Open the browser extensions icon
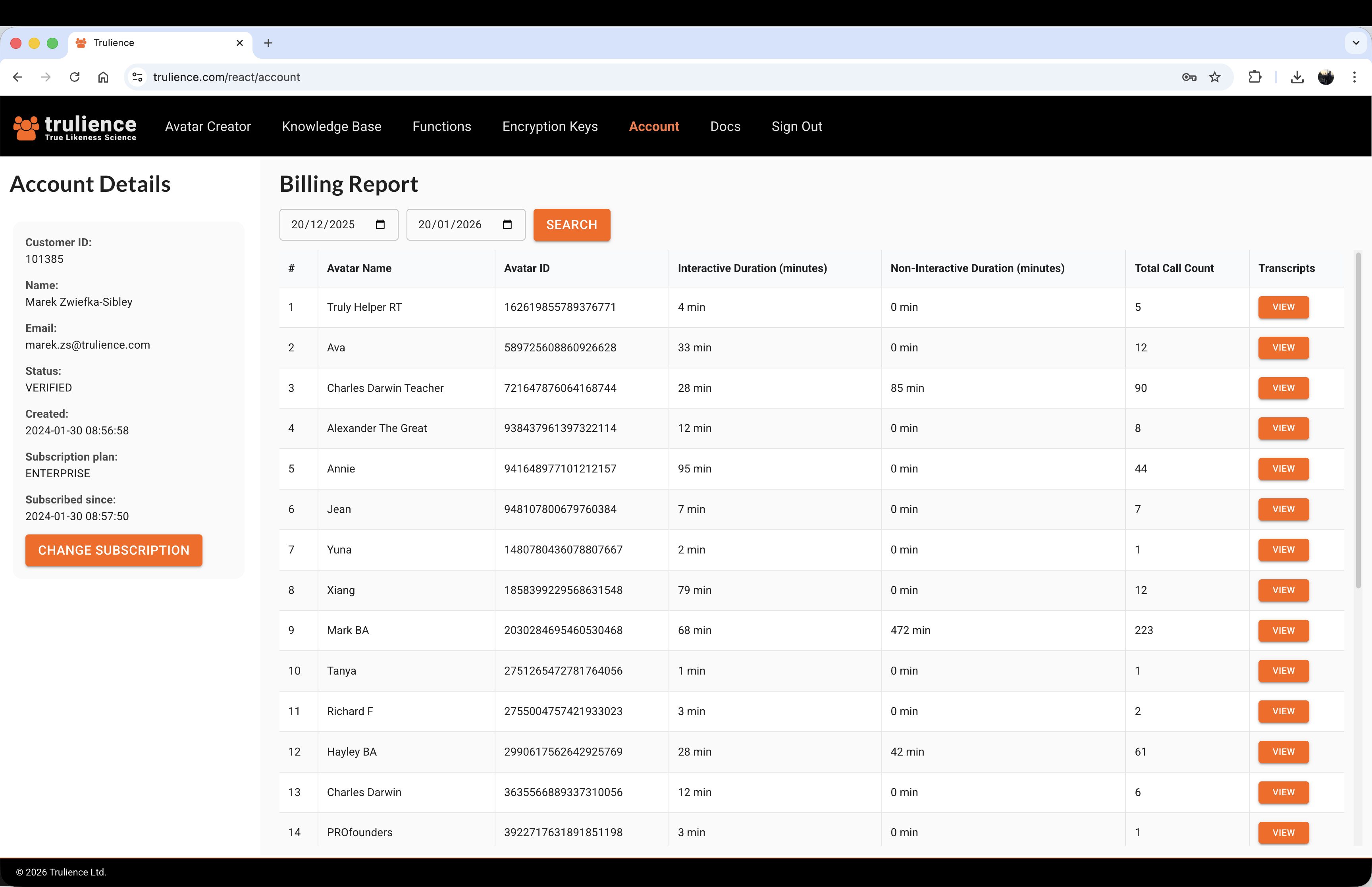This screenshot has width=1372, height=887. point(1255,77)
